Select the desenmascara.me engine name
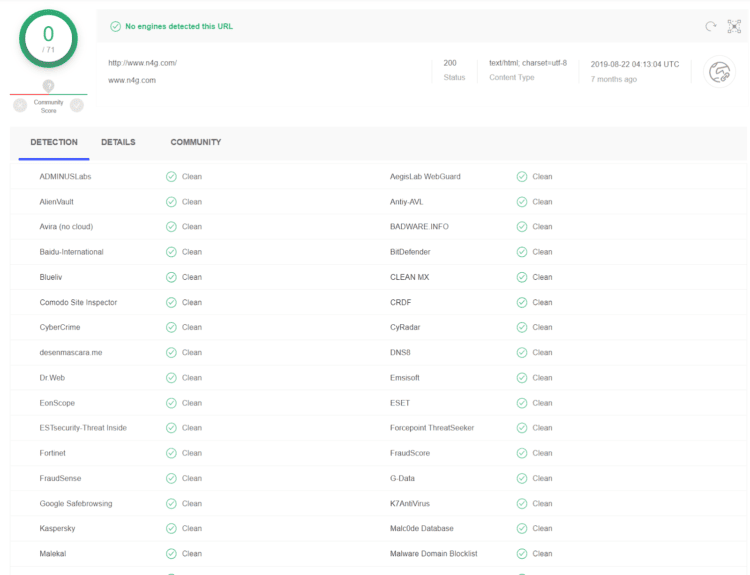This screenshot has height=575, width=750. coord(71,353)
